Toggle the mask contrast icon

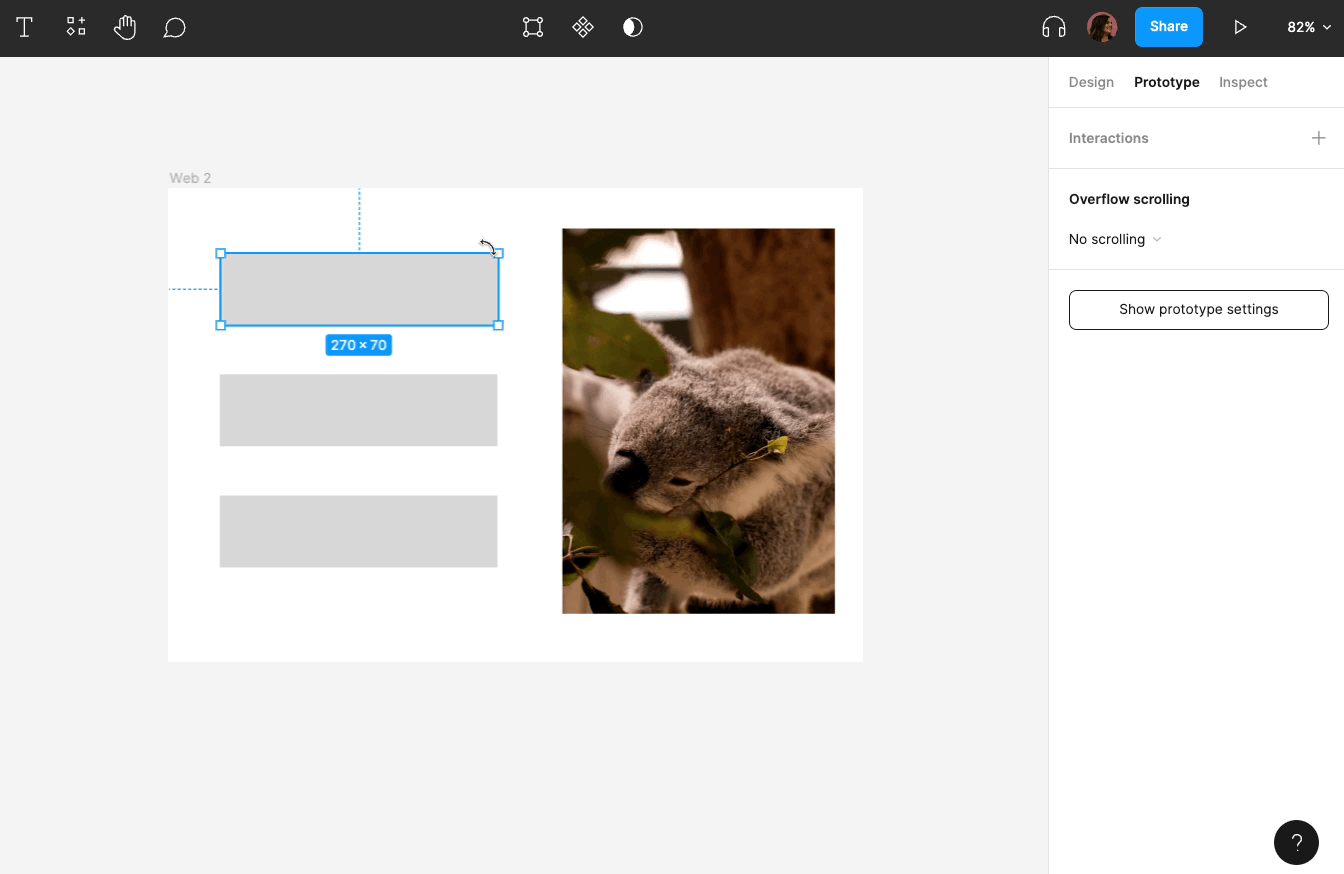point(633,27)
